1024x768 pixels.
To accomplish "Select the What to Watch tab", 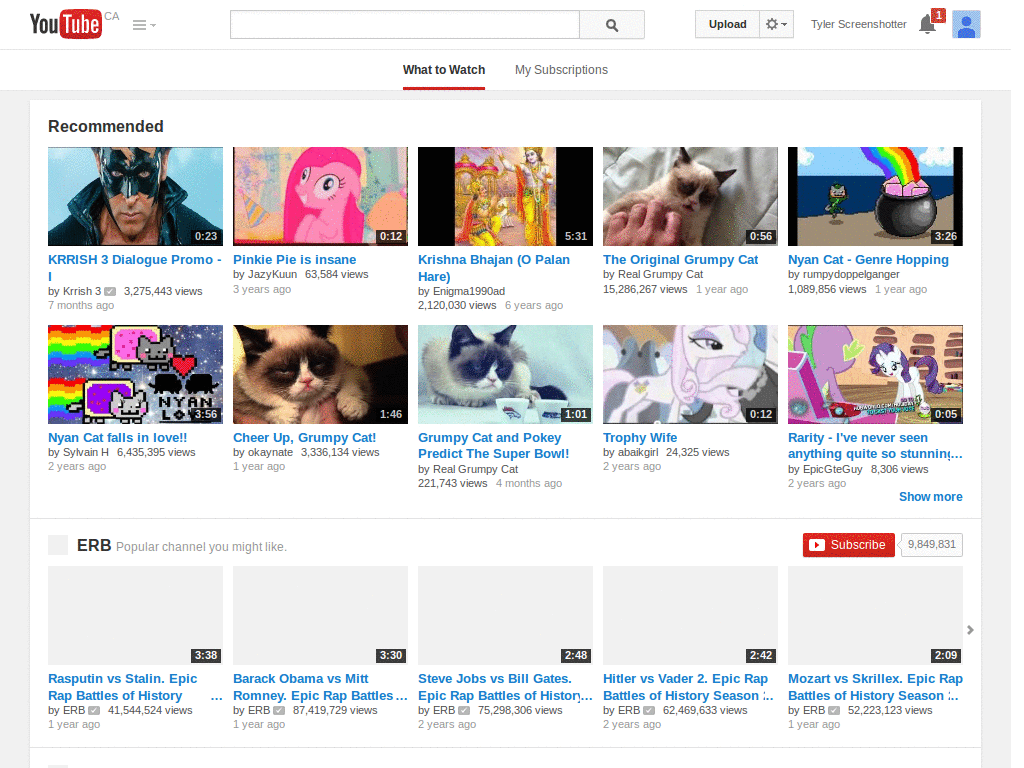I will [444, 70].
